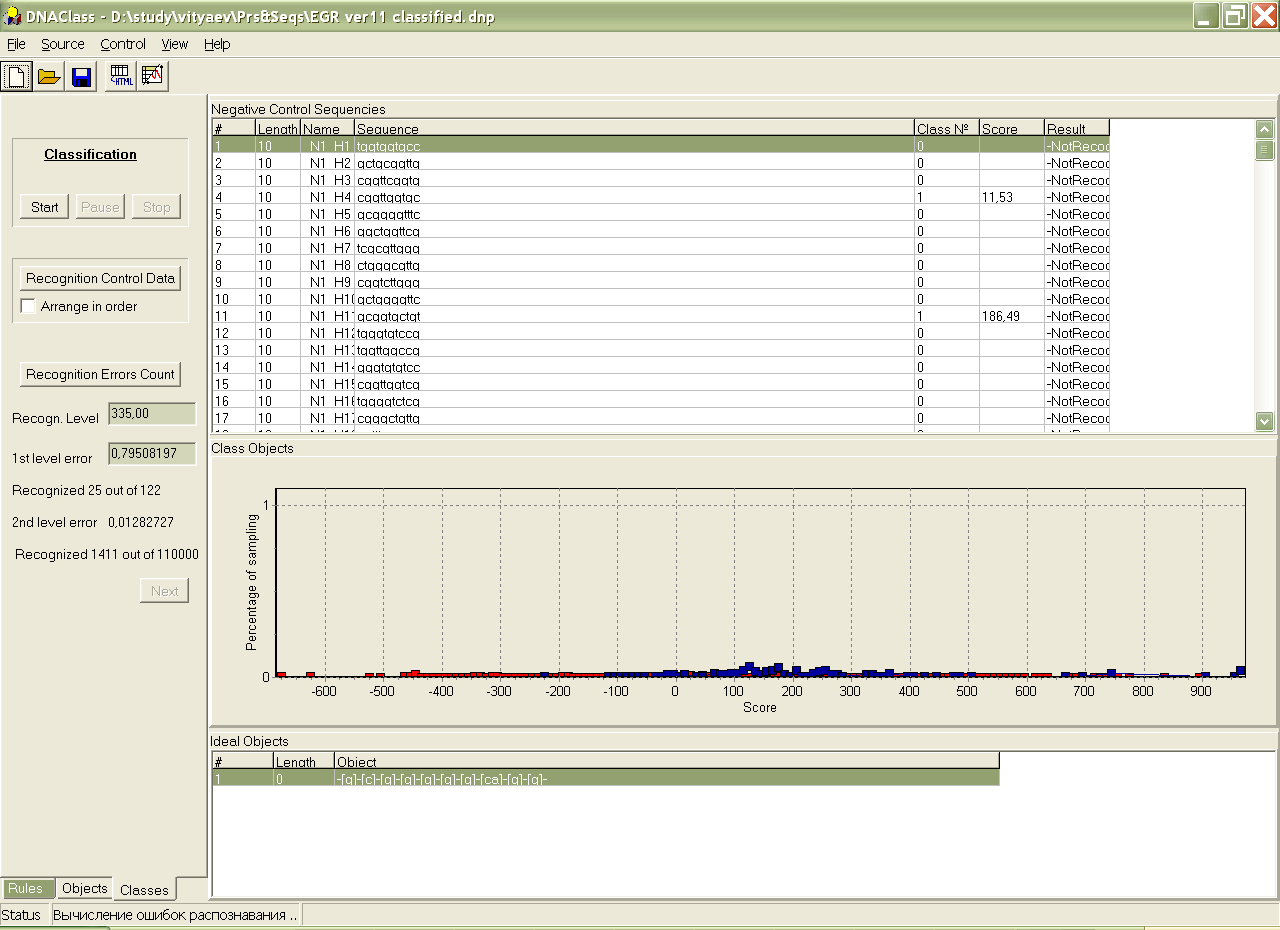The height and width of the screenshot is (930, 1280).
Task: Open the View menu
Action: pos(175,44)
